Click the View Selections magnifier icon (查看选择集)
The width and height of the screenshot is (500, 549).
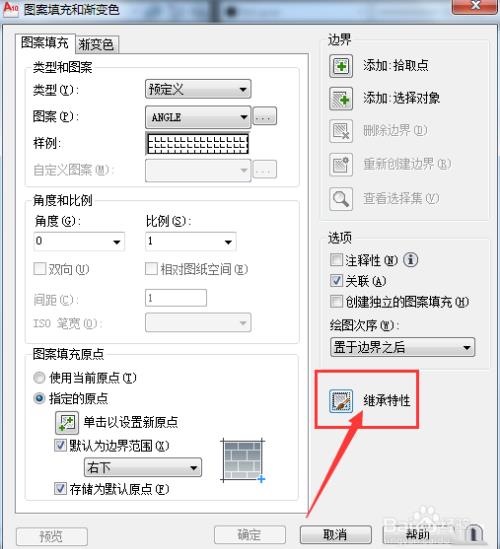[341, 199]
